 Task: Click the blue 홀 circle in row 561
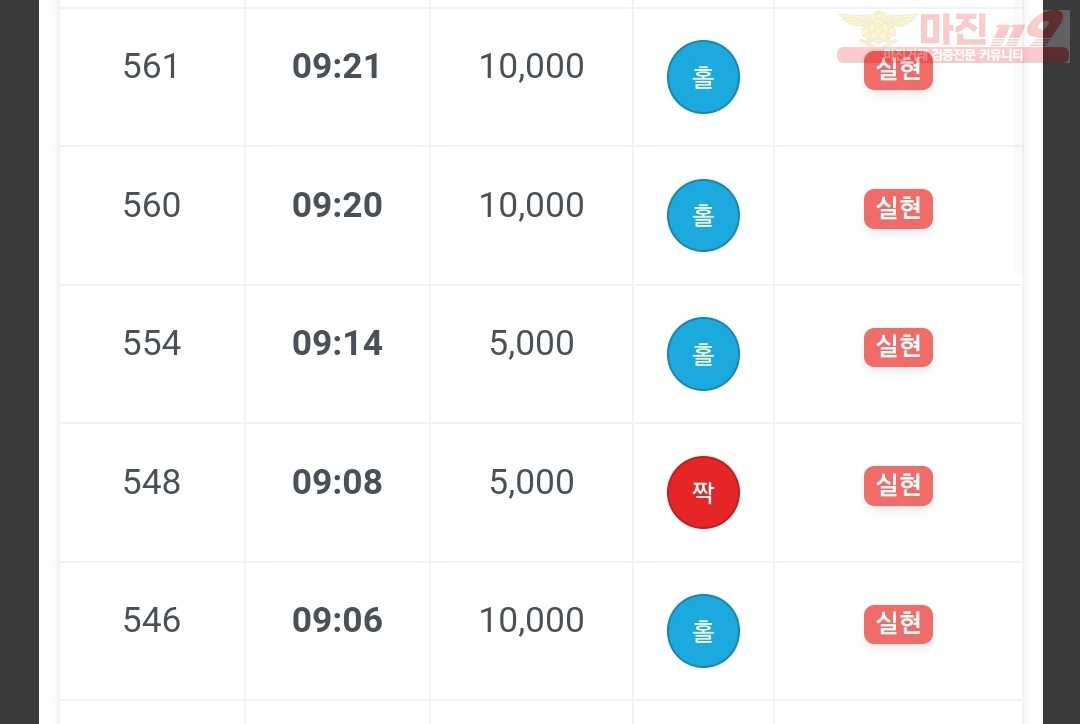tap(703, 76)
